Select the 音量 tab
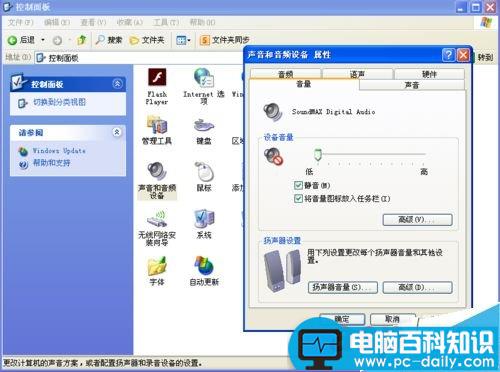This screenshot has height=372, width=500. click(x=304, y=84)
